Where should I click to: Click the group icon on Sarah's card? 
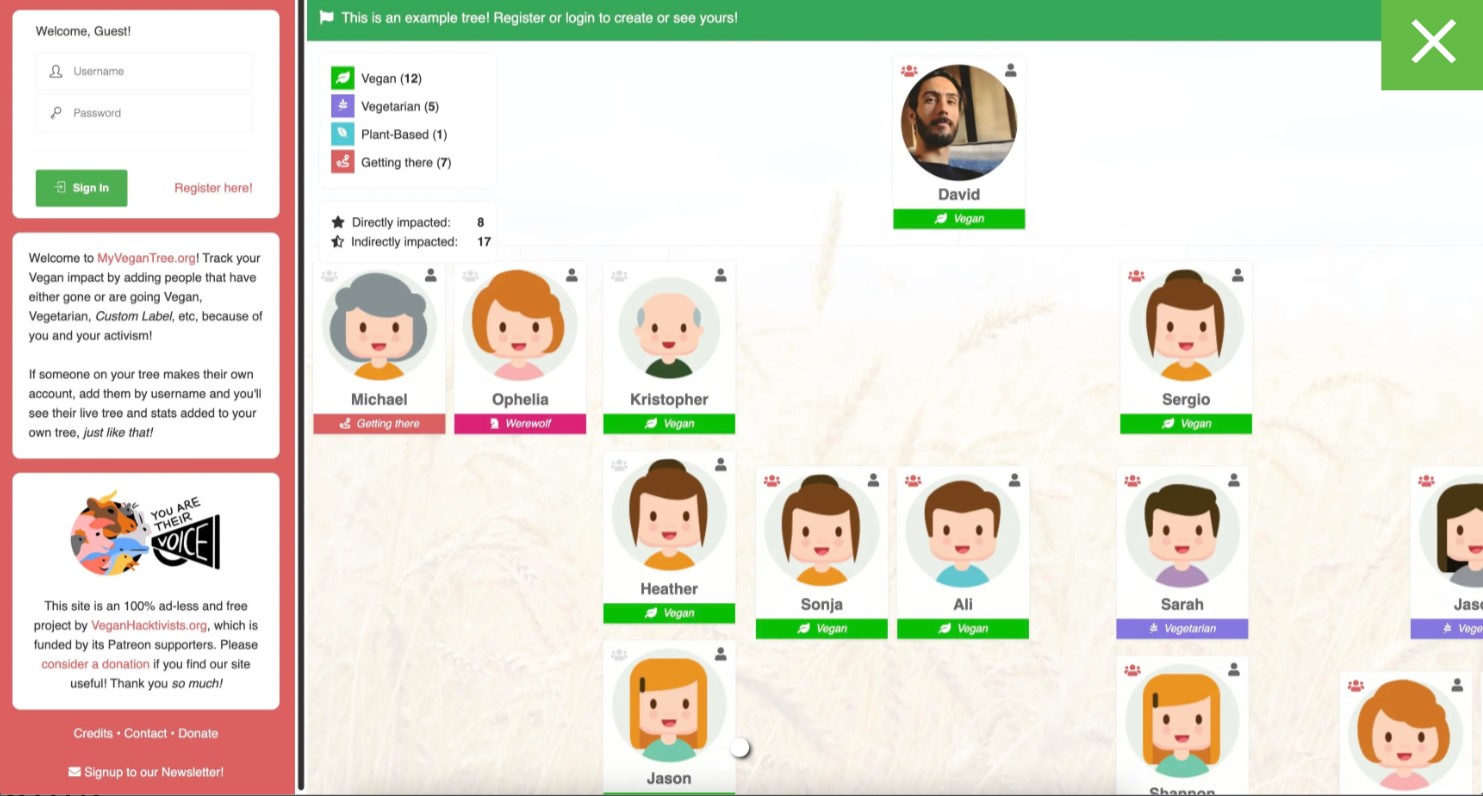[x=1132, y=481]
